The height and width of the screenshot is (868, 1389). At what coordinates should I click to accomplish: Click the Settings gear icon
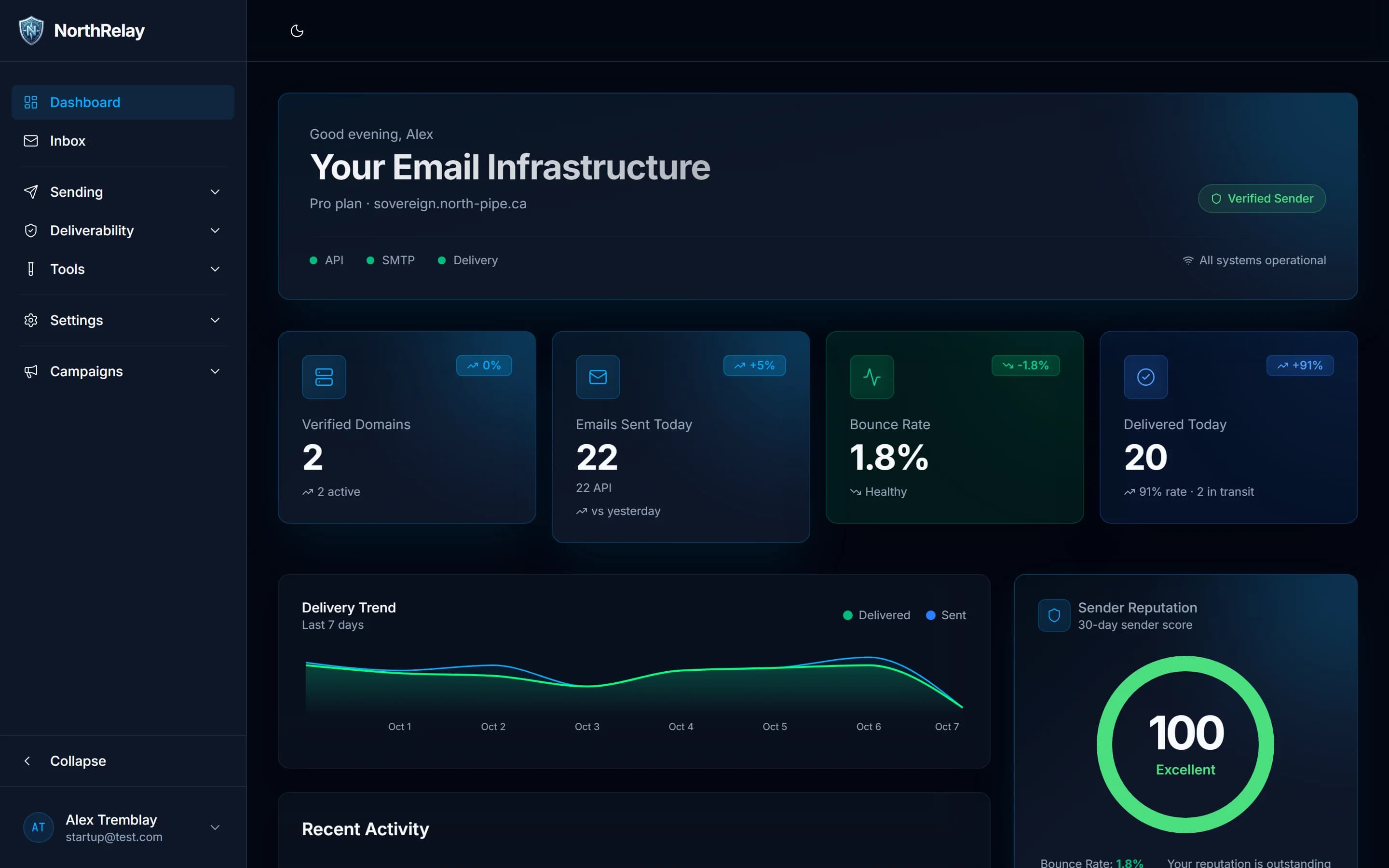coord(31,320)
